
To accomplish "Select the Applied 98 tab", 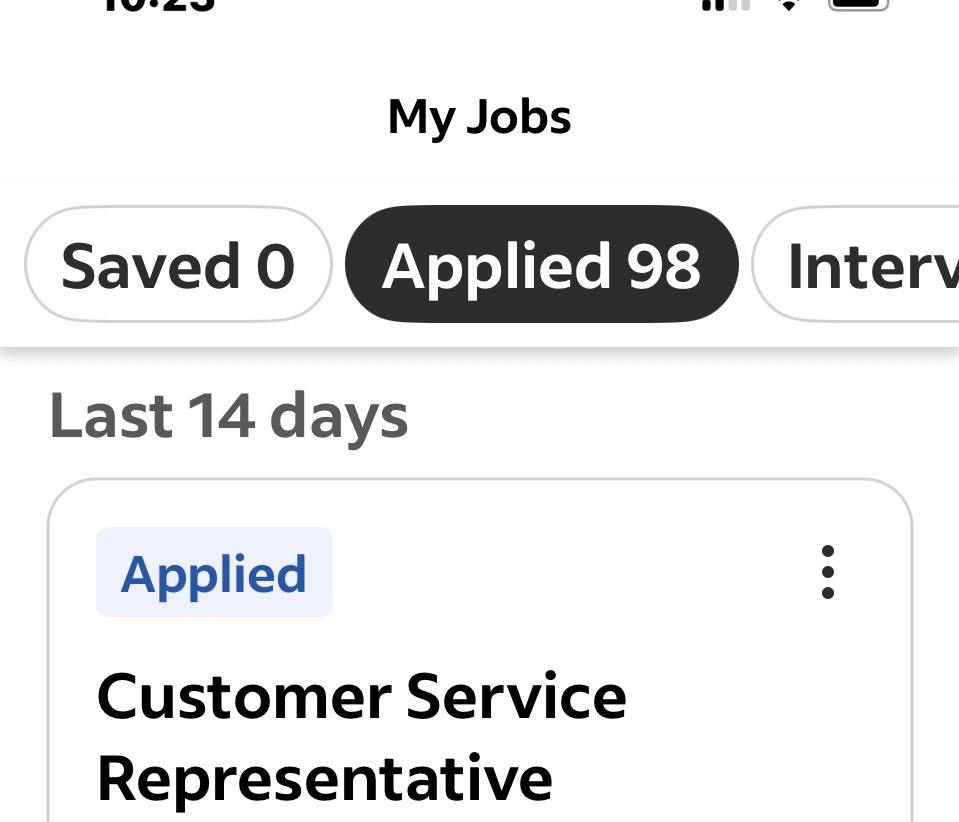I will 541,265.
